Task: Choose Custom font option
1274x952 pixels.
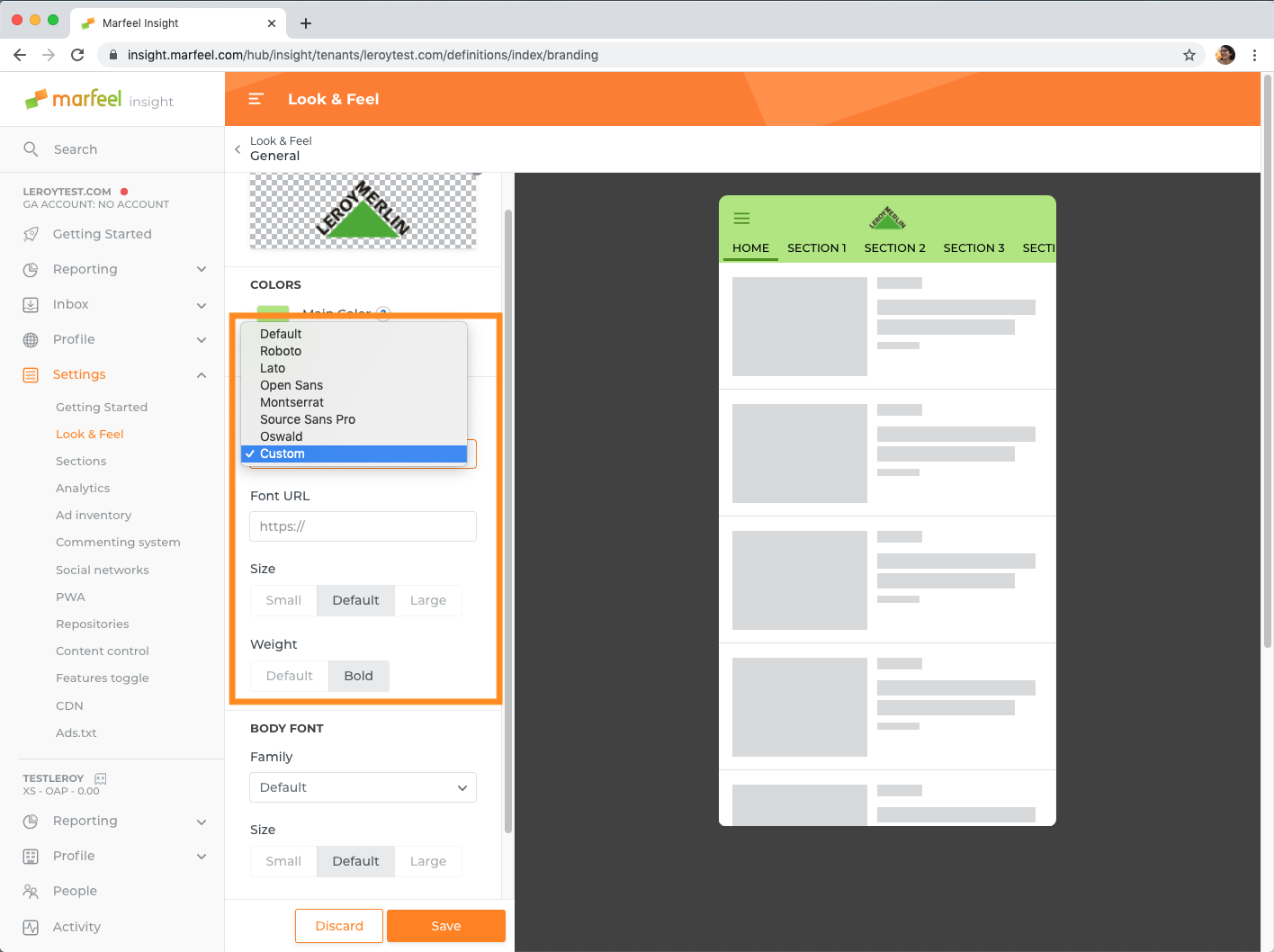Action: [x=354, y=454]
